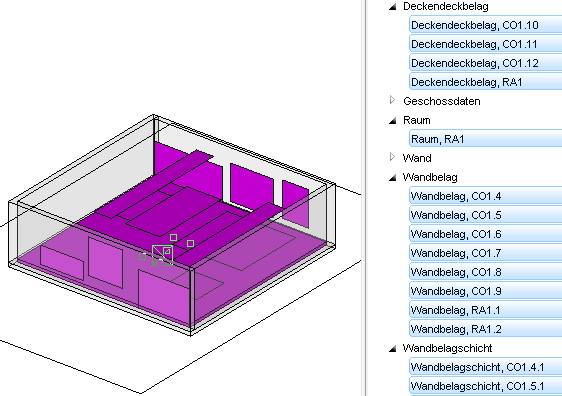Expand the Geschossdaten group

pyautogui.click(x=392, y=100)
